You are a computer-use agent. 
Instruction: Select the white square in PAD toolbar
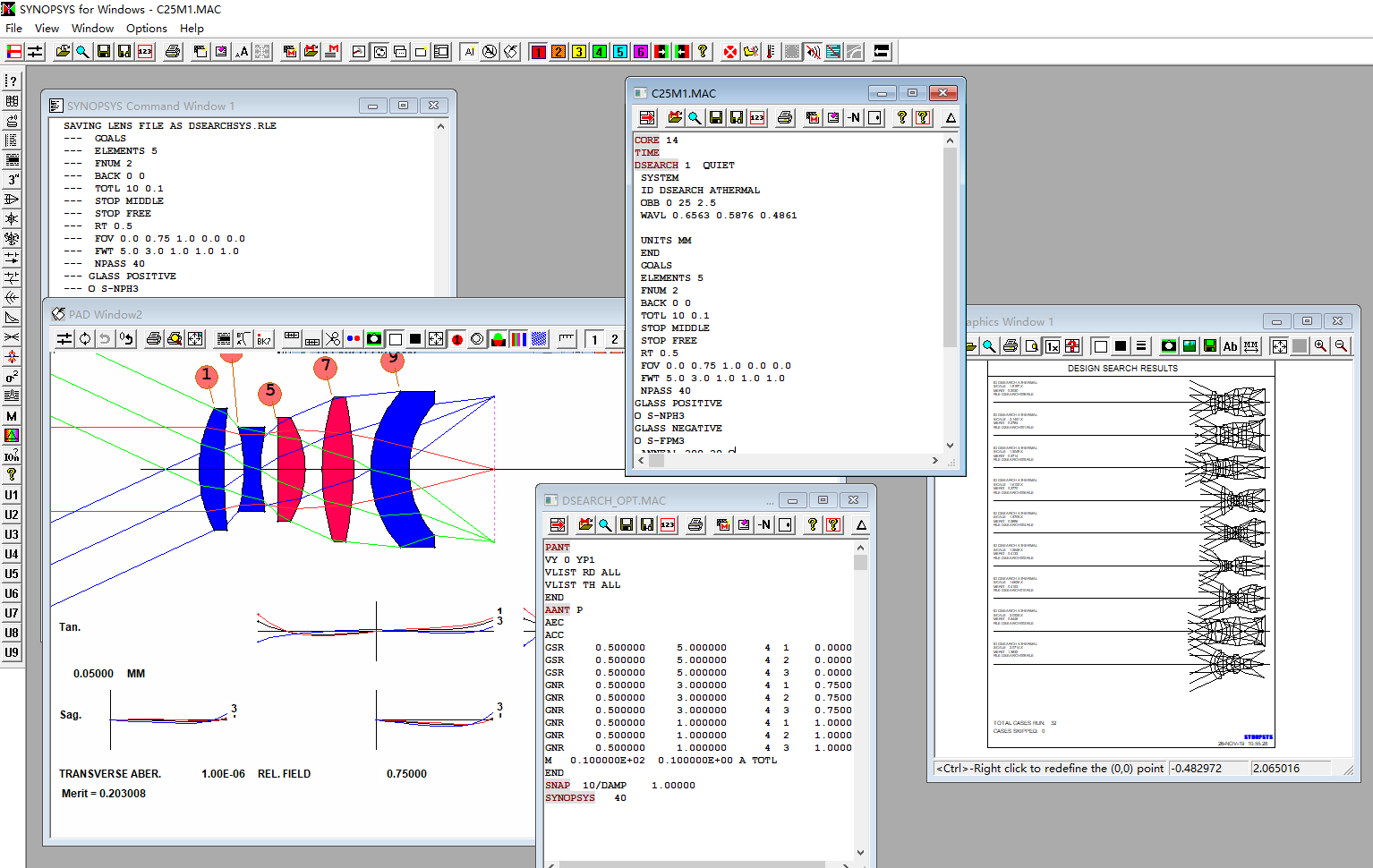pyautogui.click(x=395, y=339)
